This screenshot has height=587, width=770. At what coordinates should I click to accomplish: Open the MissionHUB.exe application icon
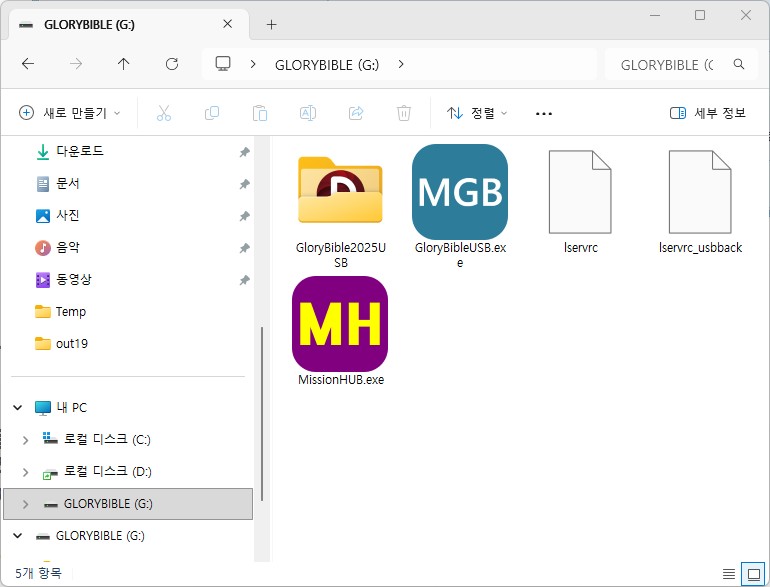point(340,323)
